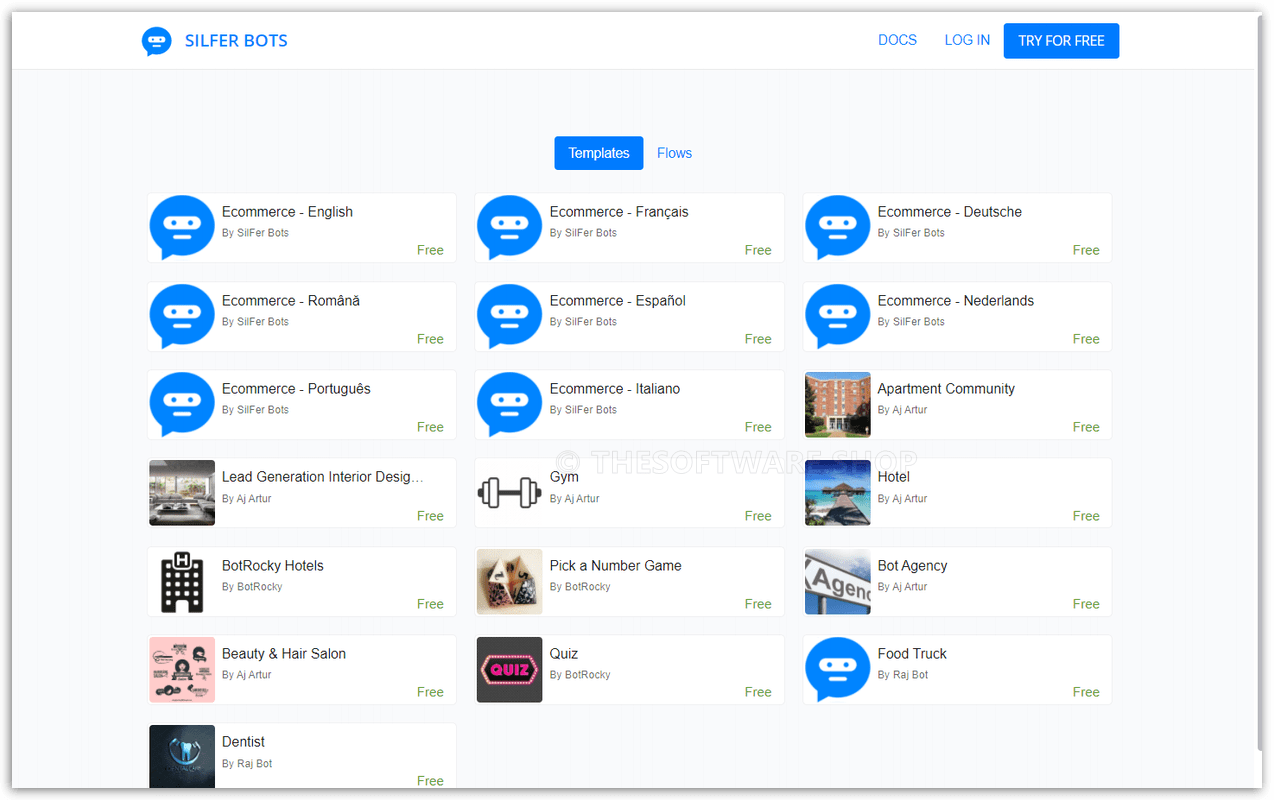Switch to the Flows tab
This screenshot has height=800, width=1274.
pyautogui.click(x=673, y=152)
